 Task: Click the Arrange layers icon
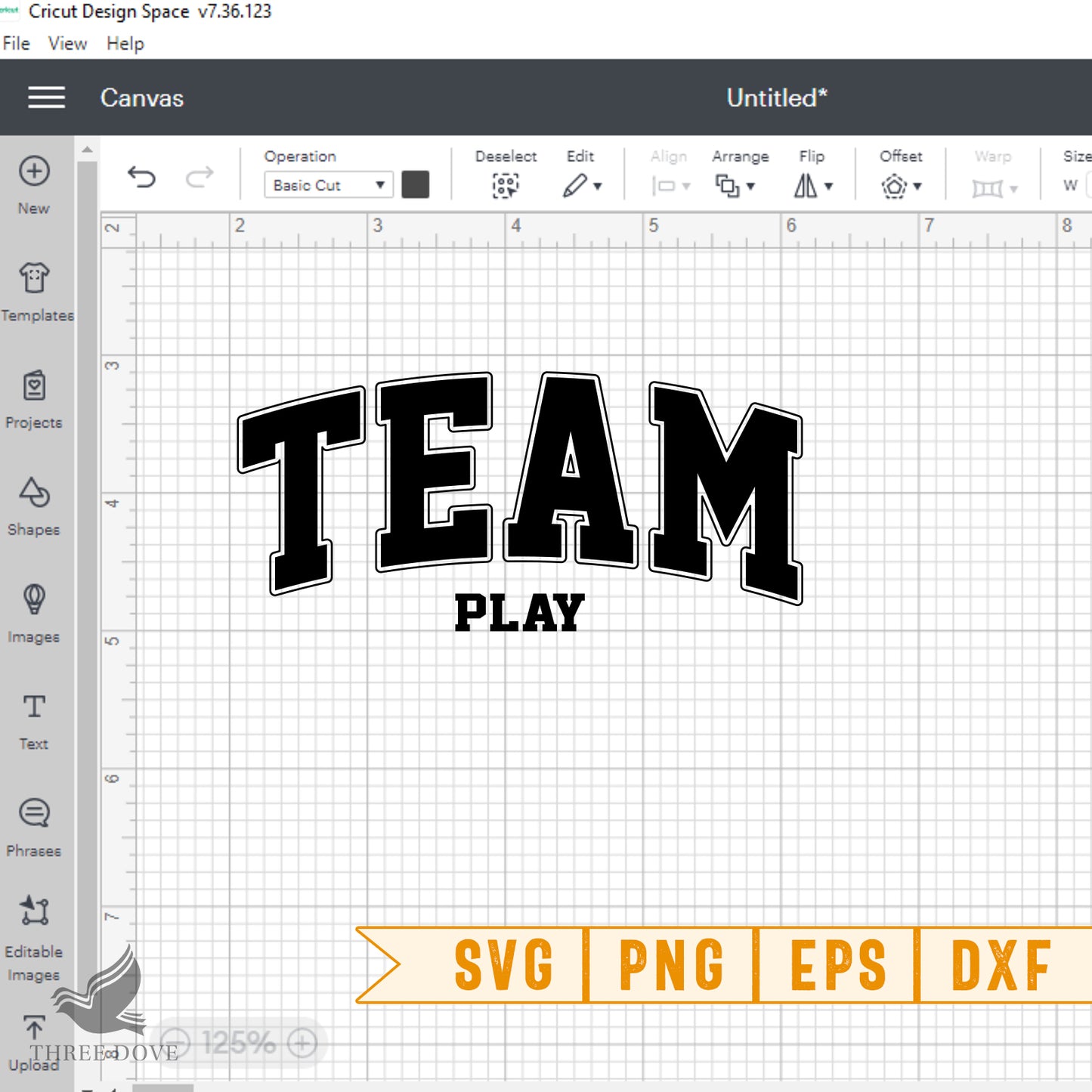pyautogui.click(x=727, y=186)
